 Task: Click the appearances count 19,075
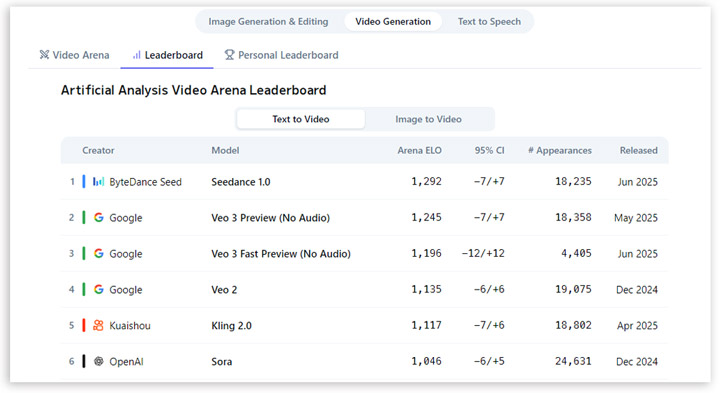click(x=573, y=289)
